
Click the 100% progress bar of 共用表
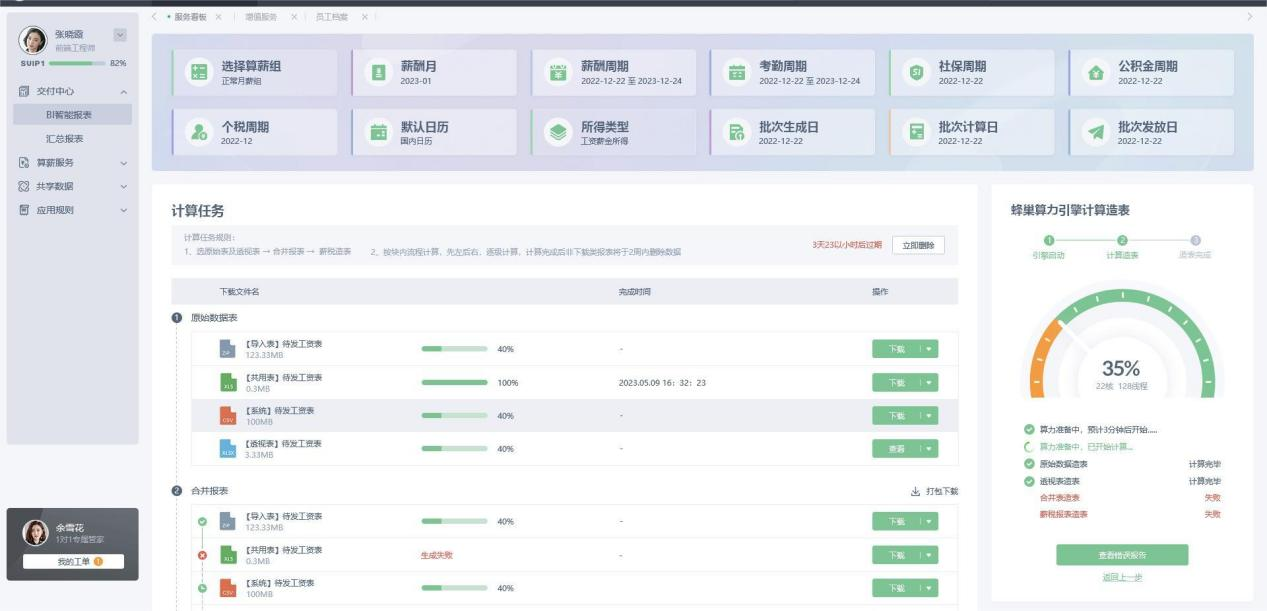point(454,382)
